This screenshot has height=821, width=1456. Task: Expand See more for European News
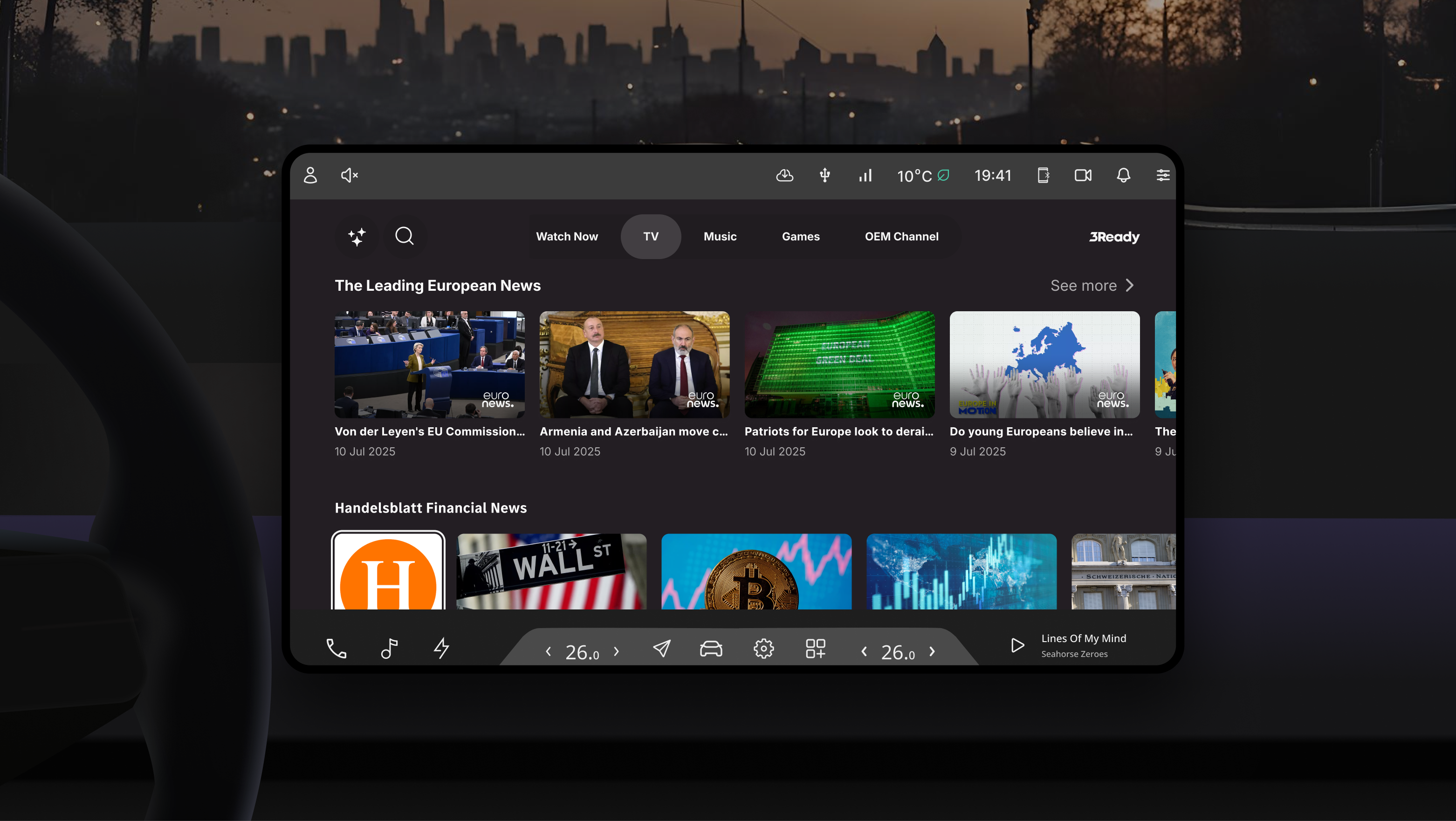1092,285
